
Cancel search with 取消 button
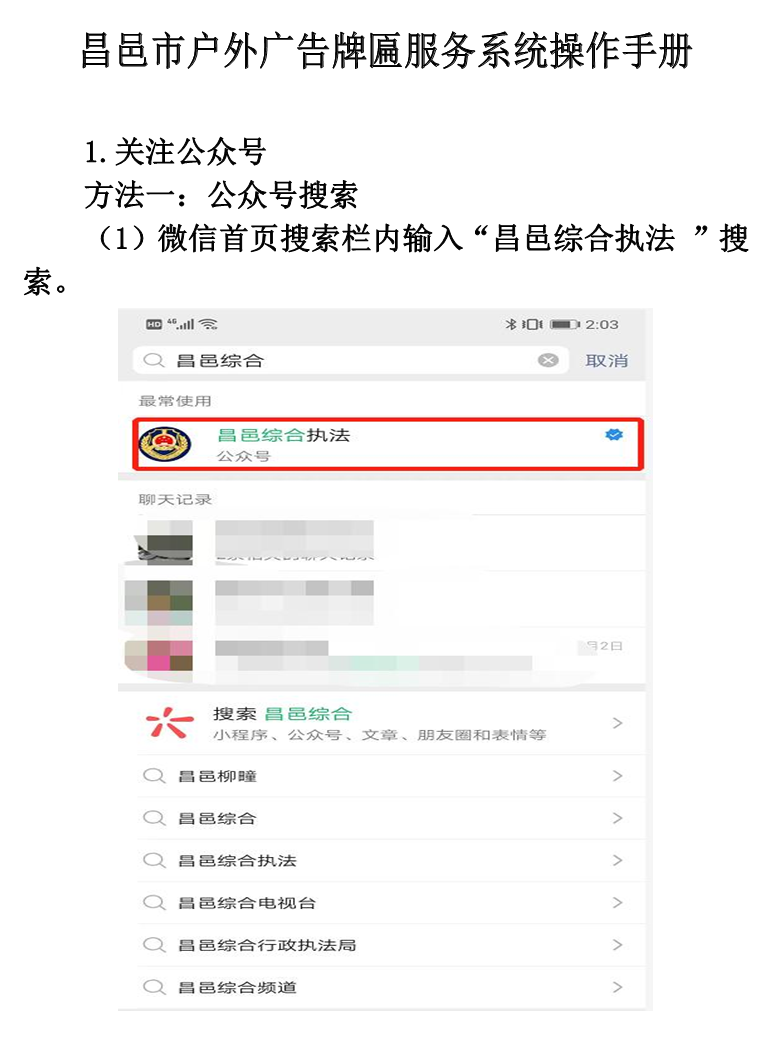606,361
